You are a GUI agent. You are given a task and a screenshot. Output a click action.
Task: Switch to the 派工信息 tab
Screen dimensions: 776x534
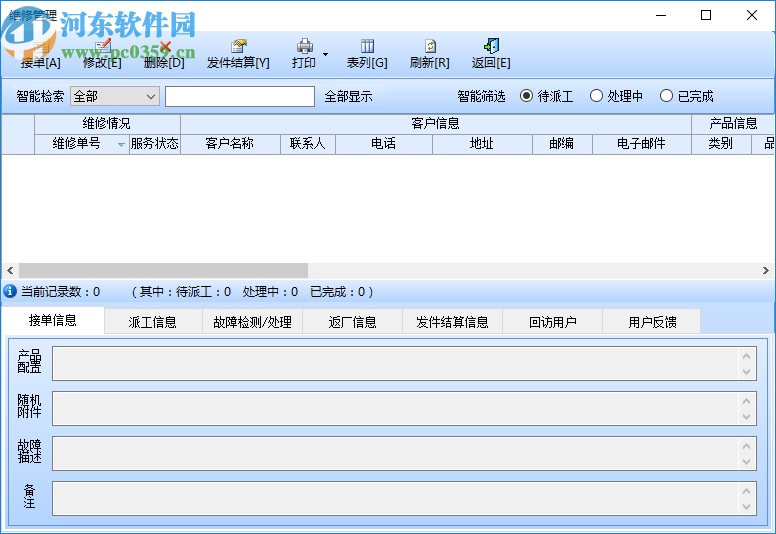tap(153, 322)
